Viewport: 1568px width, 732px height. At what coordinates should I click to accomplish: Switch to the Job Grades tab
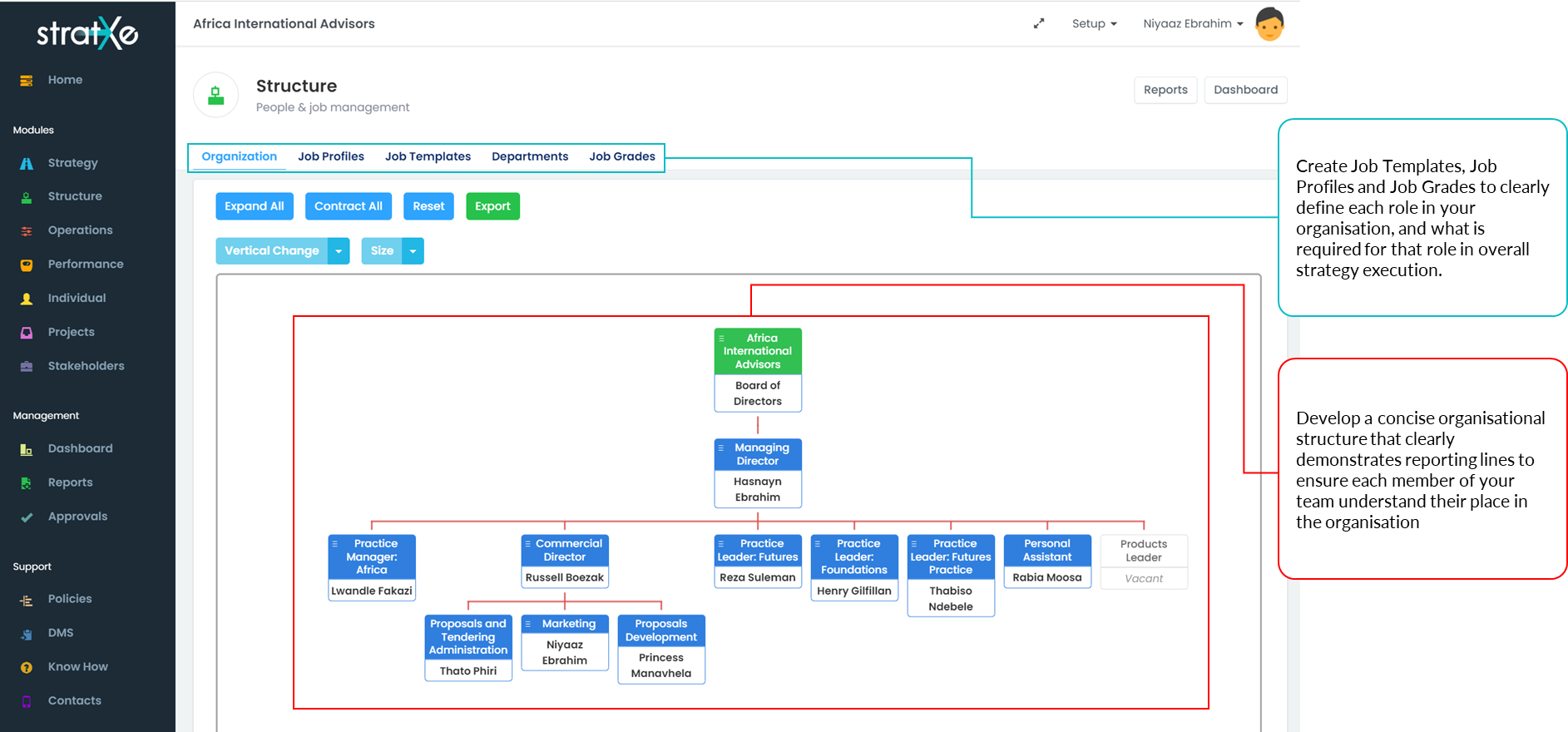click(622, 156)
